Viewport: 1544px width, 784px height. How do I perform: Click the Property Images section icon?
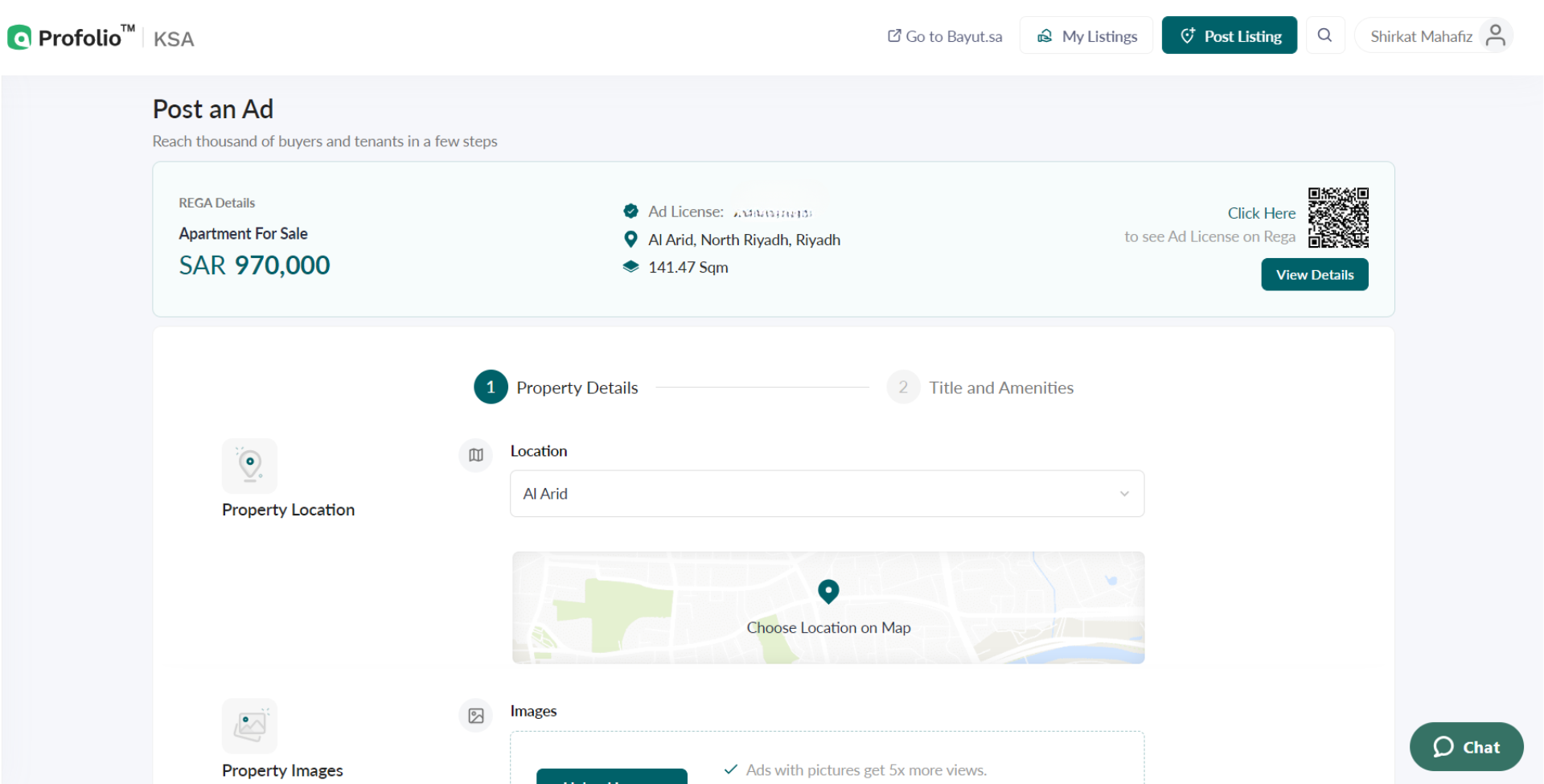(249, 726)
